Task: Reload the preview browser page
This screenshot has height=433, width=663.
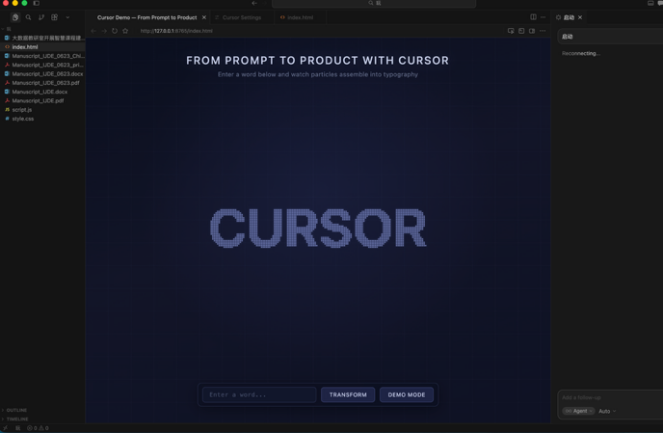Action: pyautogui.click(x=115, y=31)
